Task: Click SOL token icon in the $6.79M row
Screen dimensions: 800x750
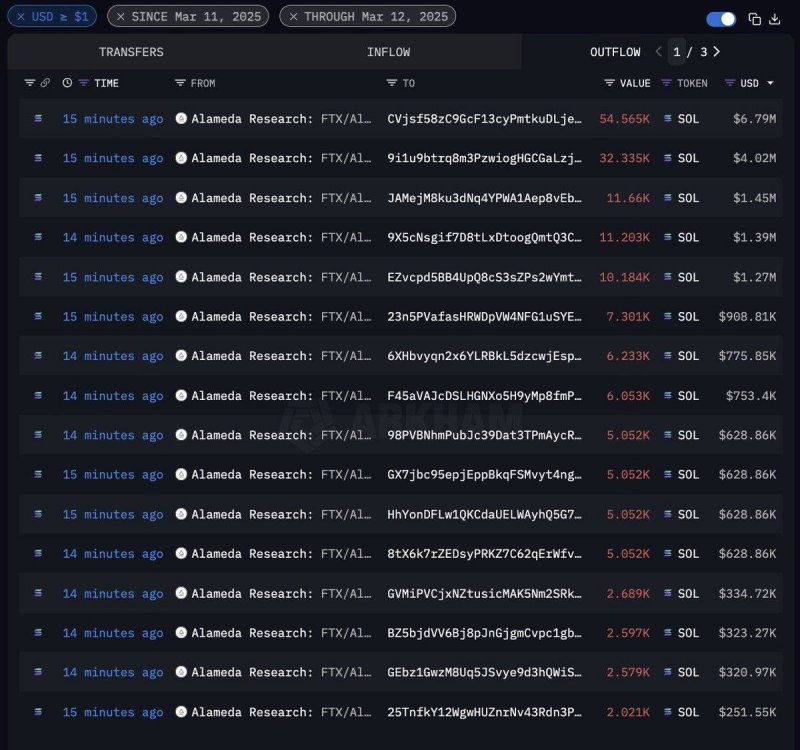Action: (668, 119)
